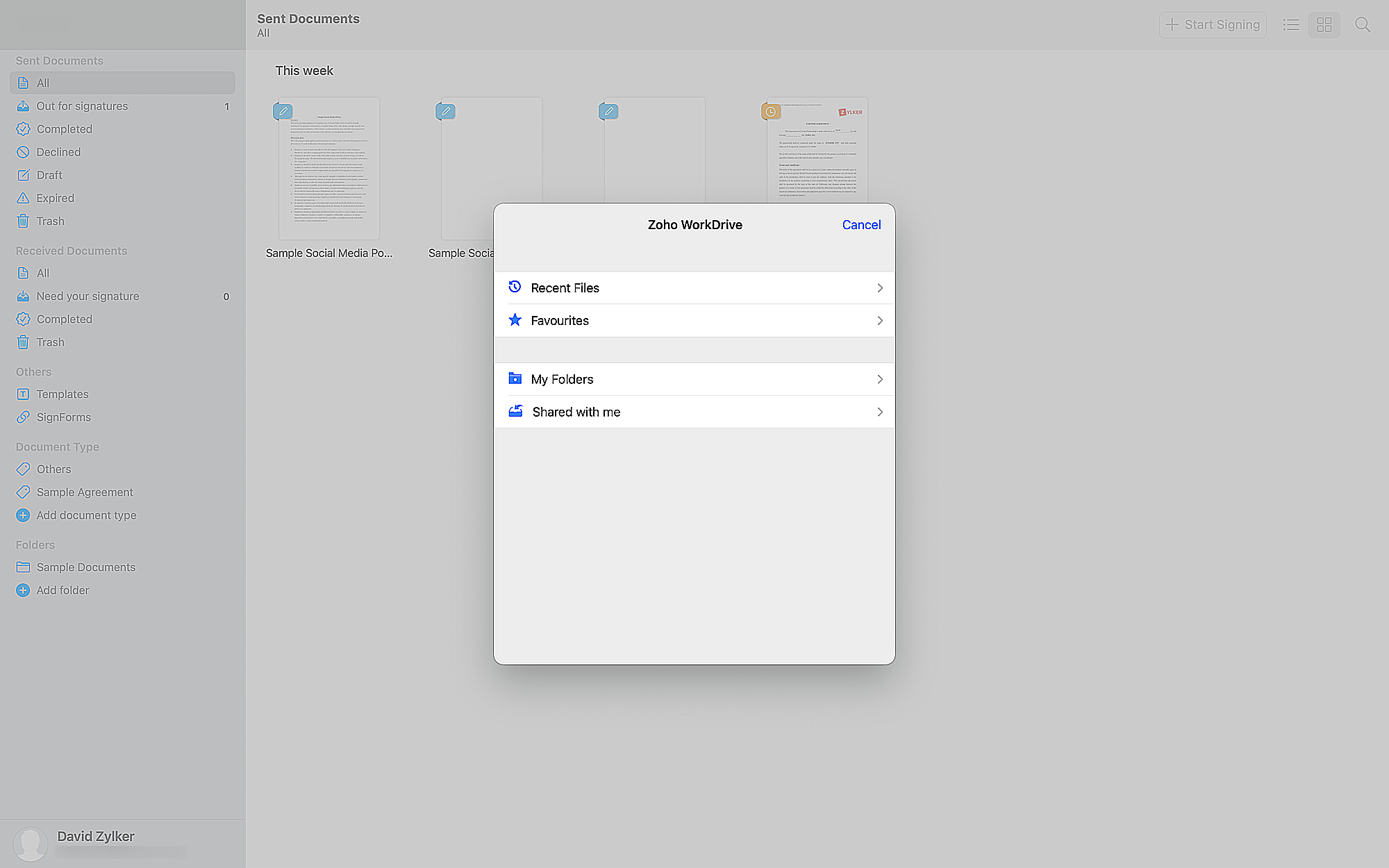The width and height of the screenshot is (1389, 868).
Task: Click the My Folders folder icon
Action: 515,378
